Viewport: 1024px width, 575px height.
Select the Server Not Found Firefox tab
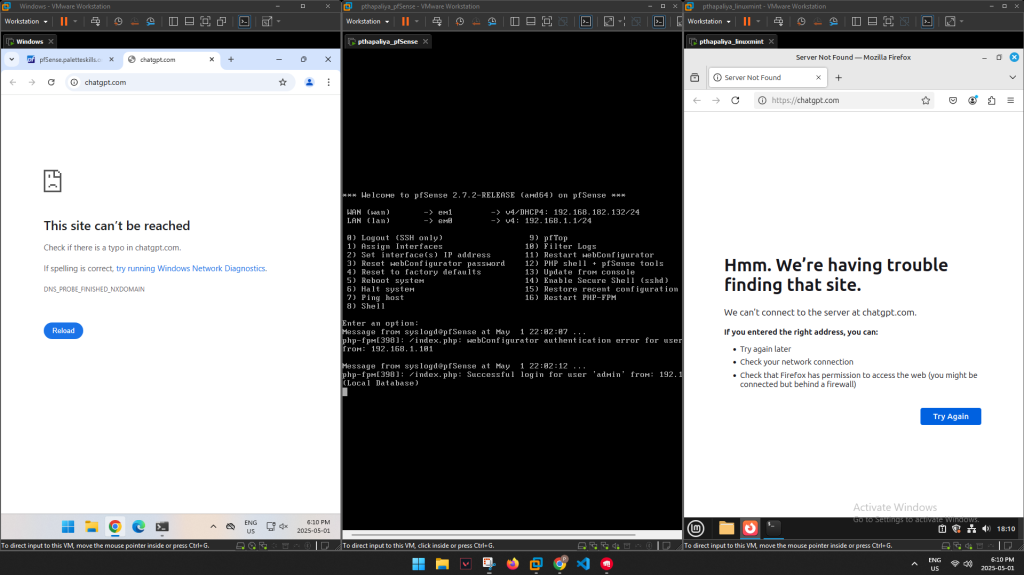[767, 77]
